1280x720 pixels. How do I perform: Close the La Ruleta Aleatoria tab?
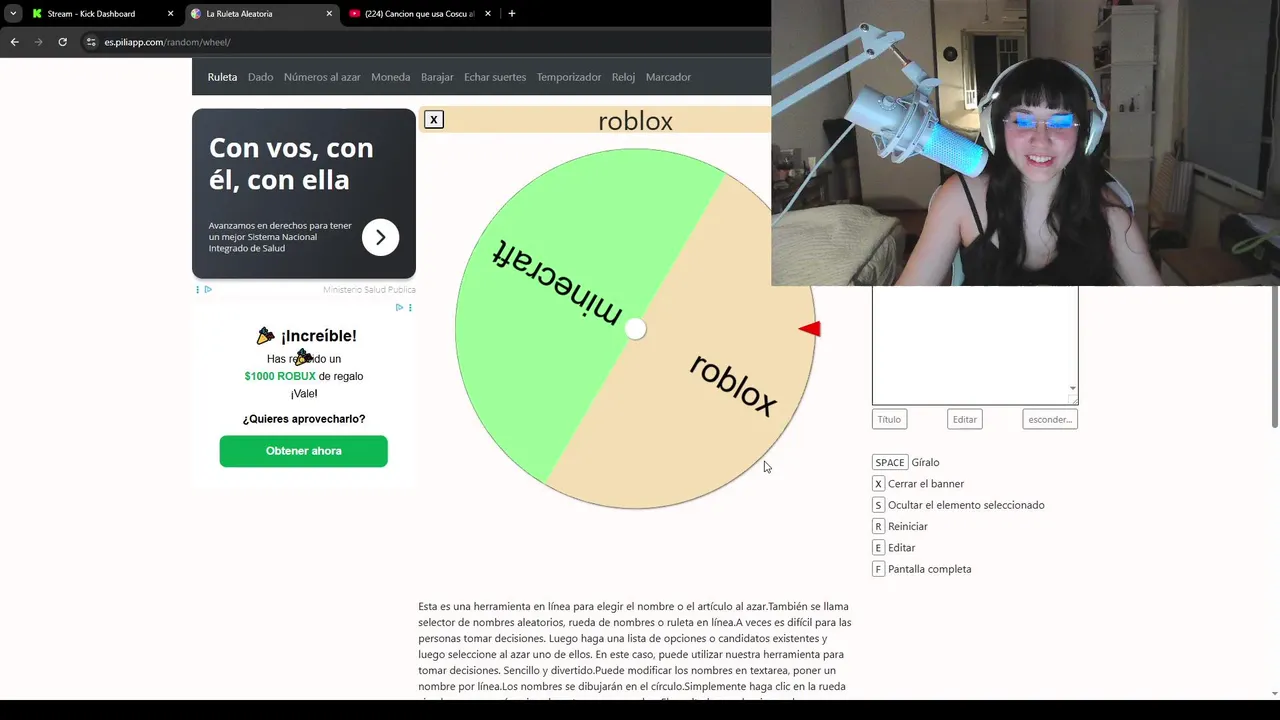pos(329,14)
